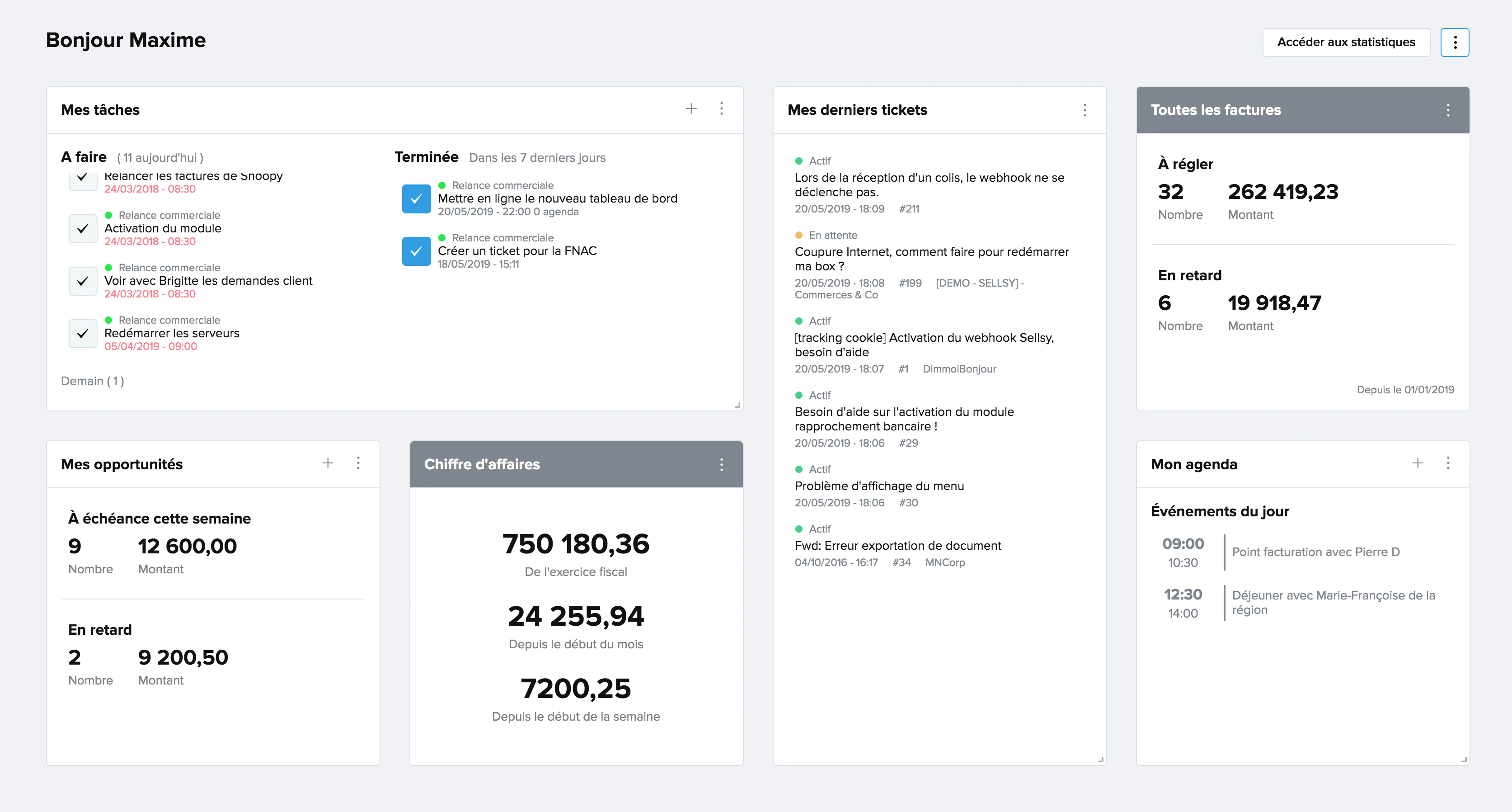
Task: Open Point facturation avec Pierre D event
Action: [x=1315, y=552]
